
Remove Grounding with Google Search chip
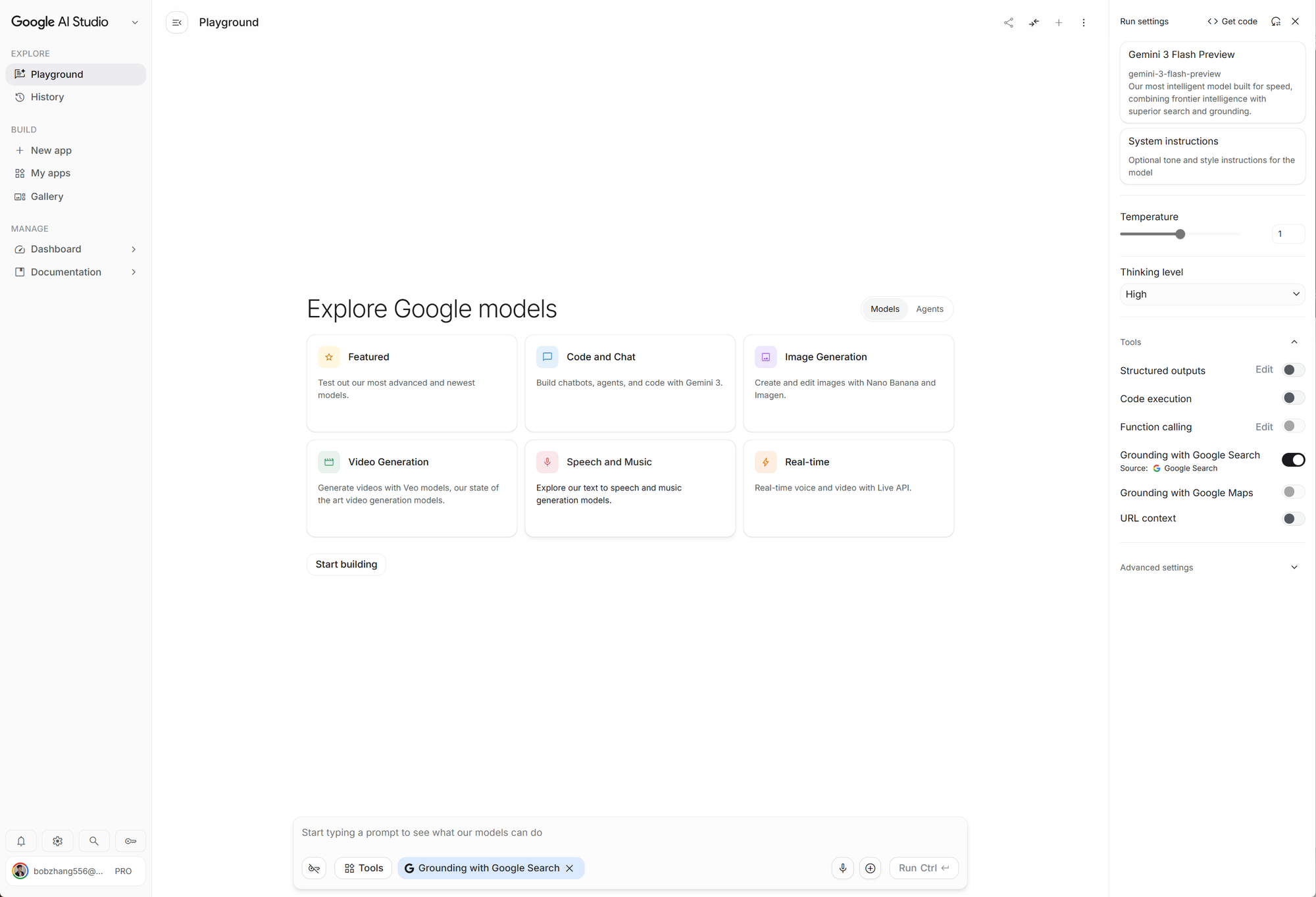(x=570, y=868)
